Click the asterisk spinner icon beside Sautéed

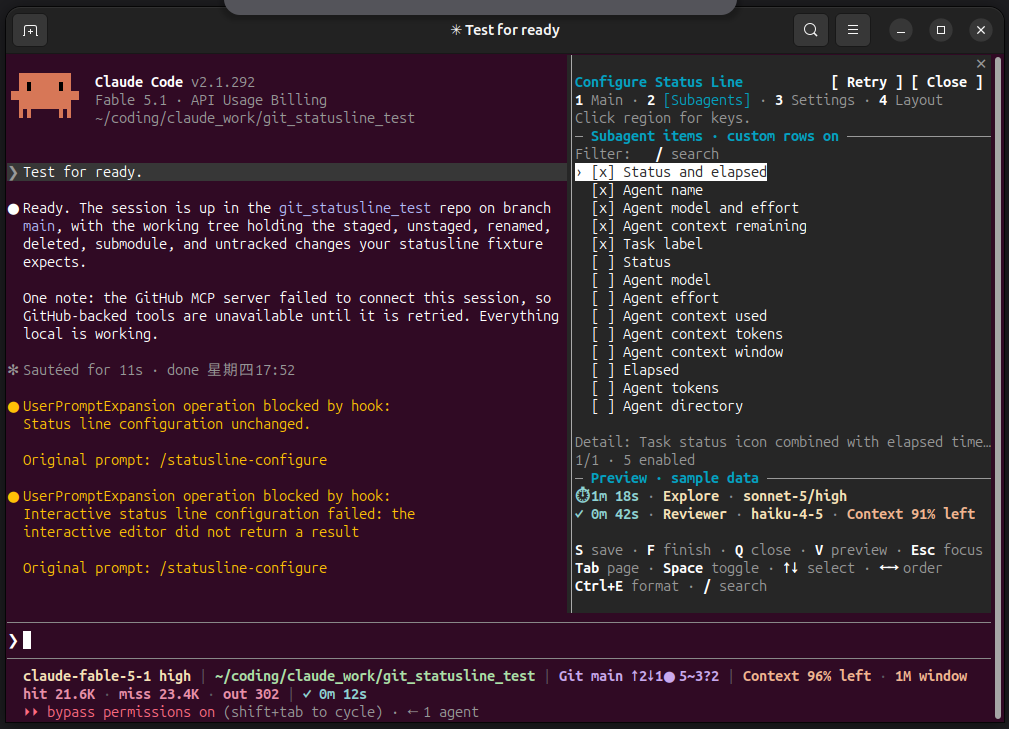(13, 370)
